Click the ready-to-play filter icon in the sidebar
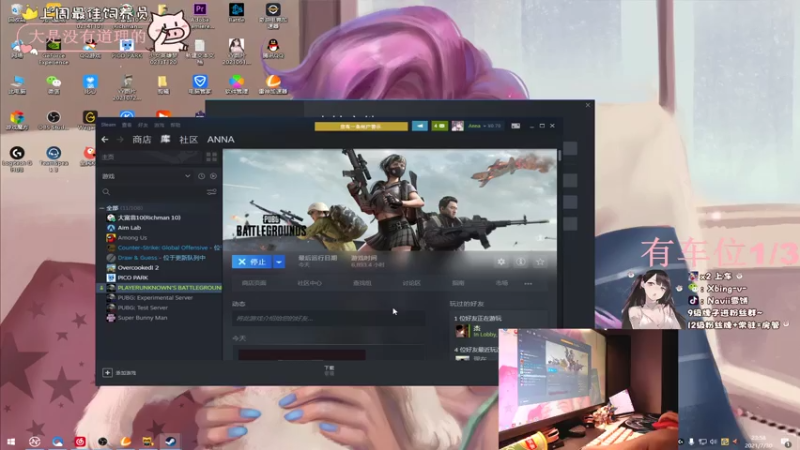Image resolution: width=800 pixels, height=450 pixels. (x=213, y=176)
